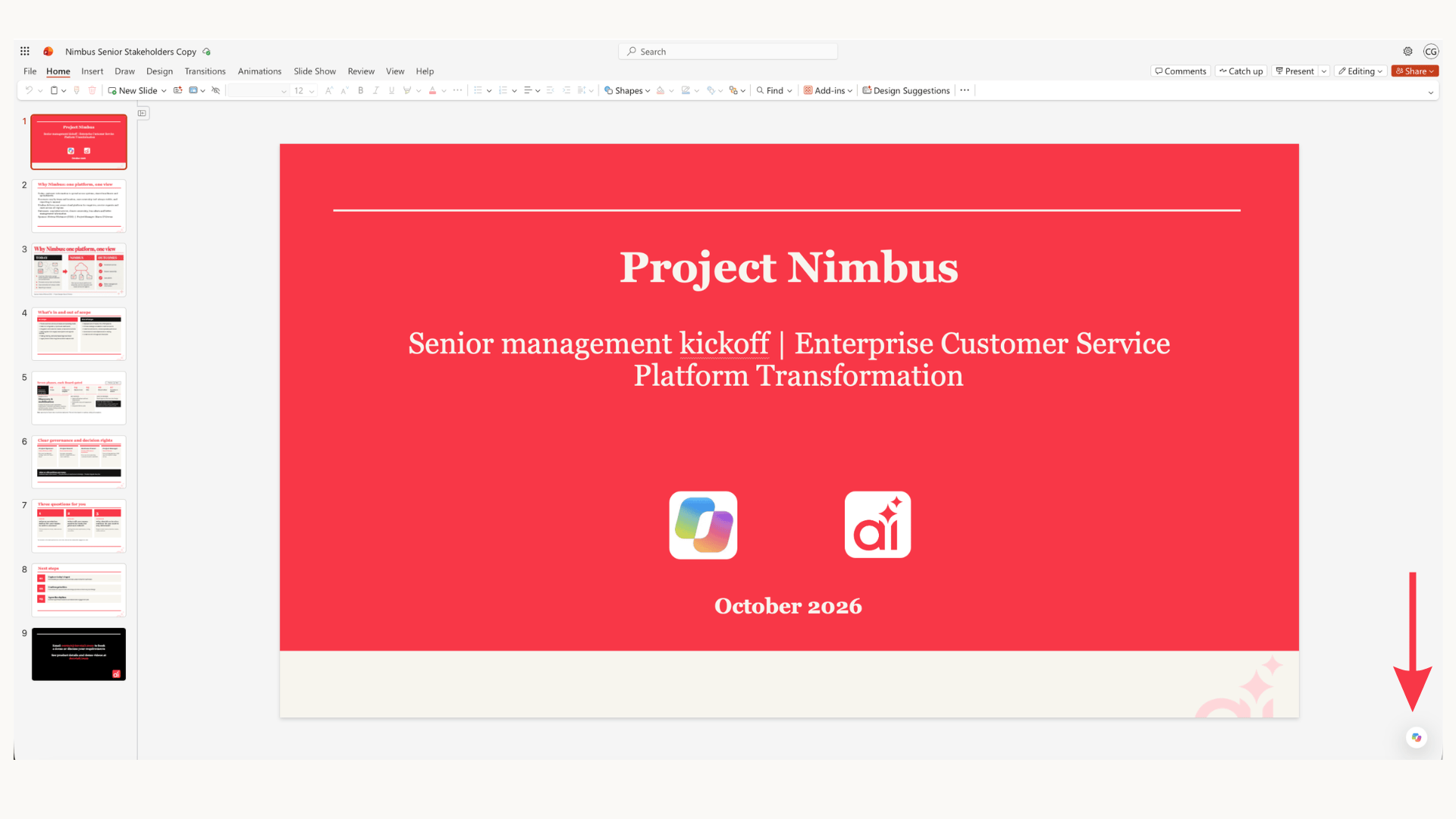The height and width of the screenshot is (819, 1456).
Task: Switch to the Design tab
Action: 159,71
